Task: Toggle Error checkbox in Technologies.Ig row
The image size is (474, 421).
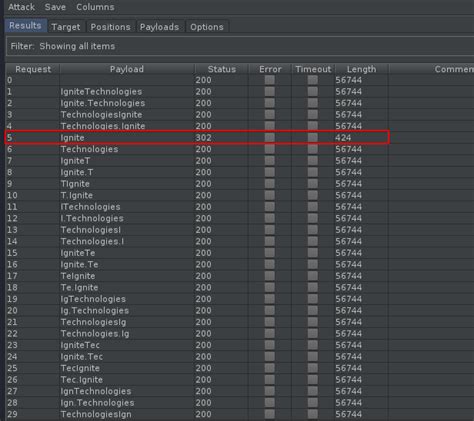Action: pos(270,333)
